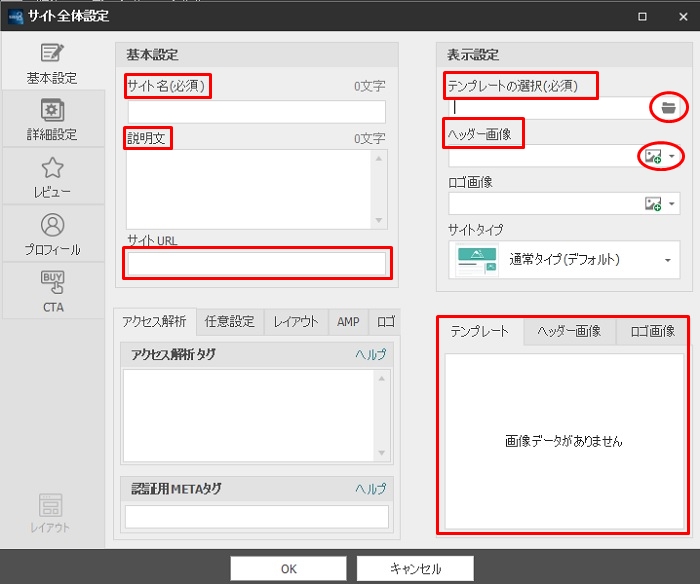Viewport: 700px width, 584px height.
Task: Expand the ヘッダー画像 dropdown arrow
Action: tap(672, 156)
